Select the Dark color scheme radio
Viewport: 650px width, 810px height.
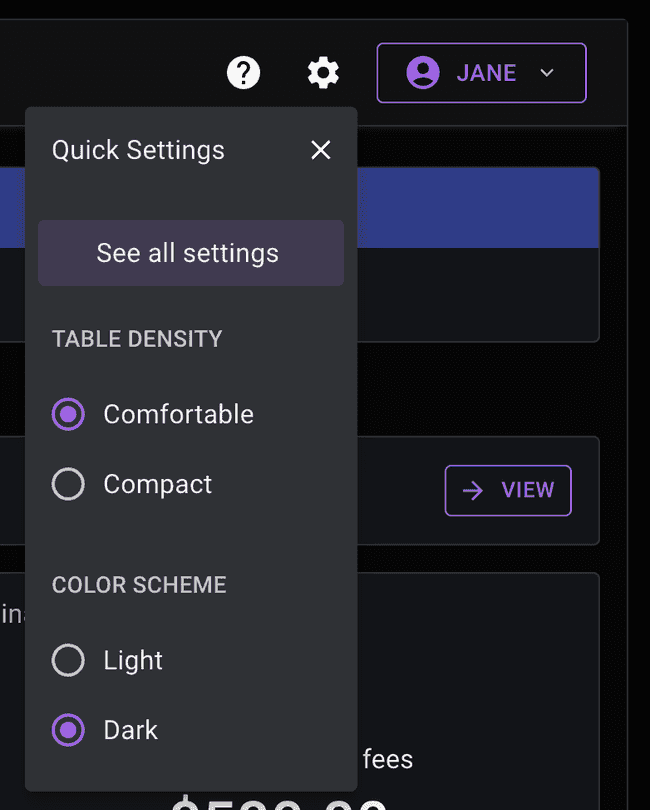(68, 730)
